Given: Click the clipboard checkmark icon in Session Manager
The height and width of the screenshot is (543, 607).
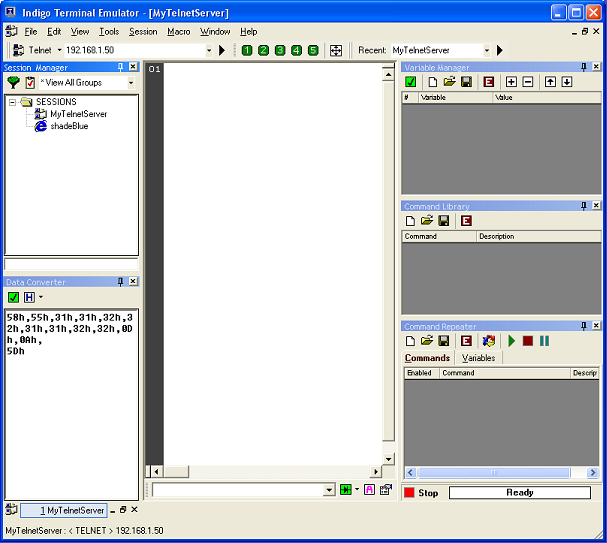Looking at the screenshot, I should pyautogui.click(x=30, y=82).
